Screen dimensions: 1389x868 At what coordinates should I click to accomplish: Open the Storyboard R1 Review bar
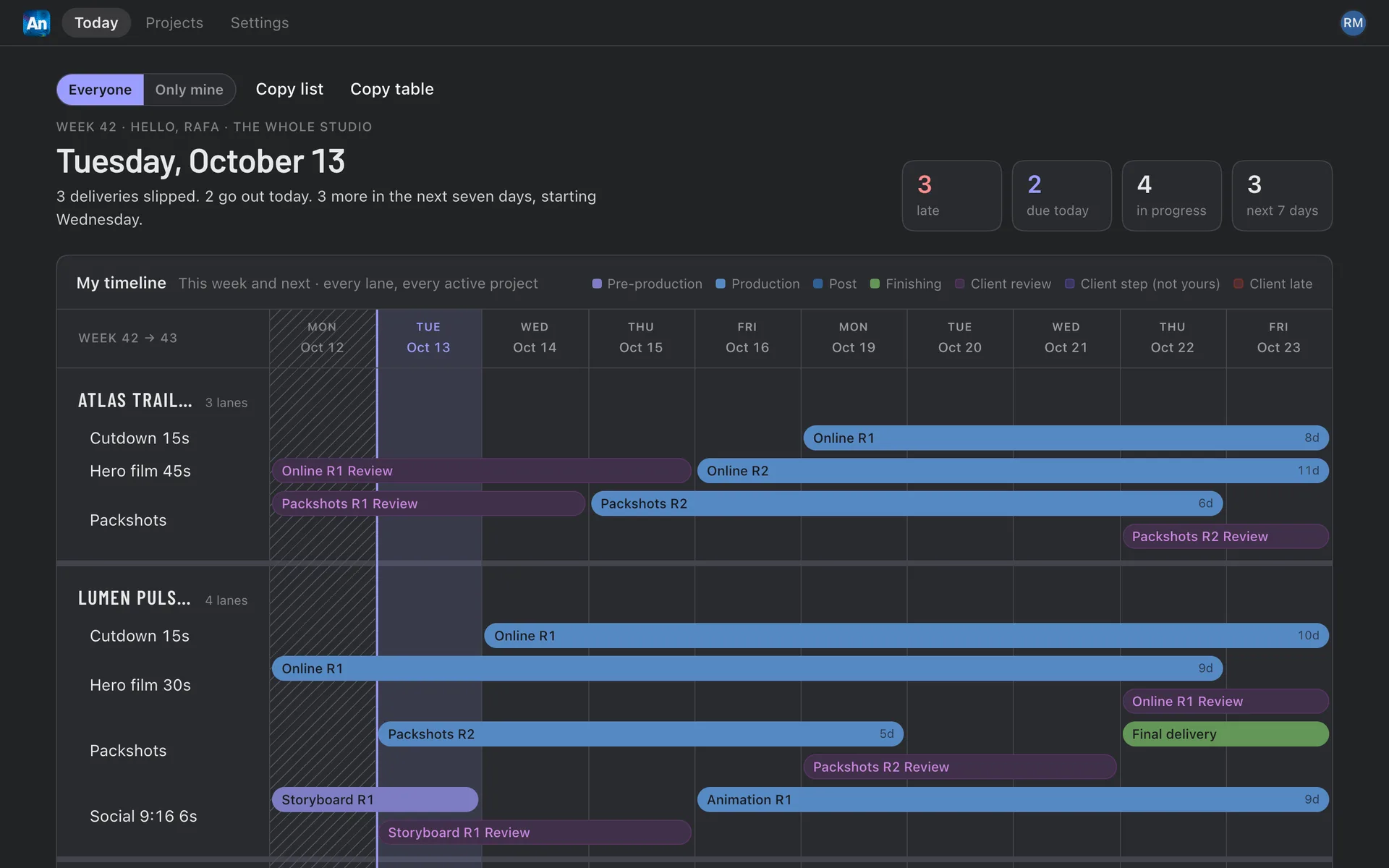[535, 833]
